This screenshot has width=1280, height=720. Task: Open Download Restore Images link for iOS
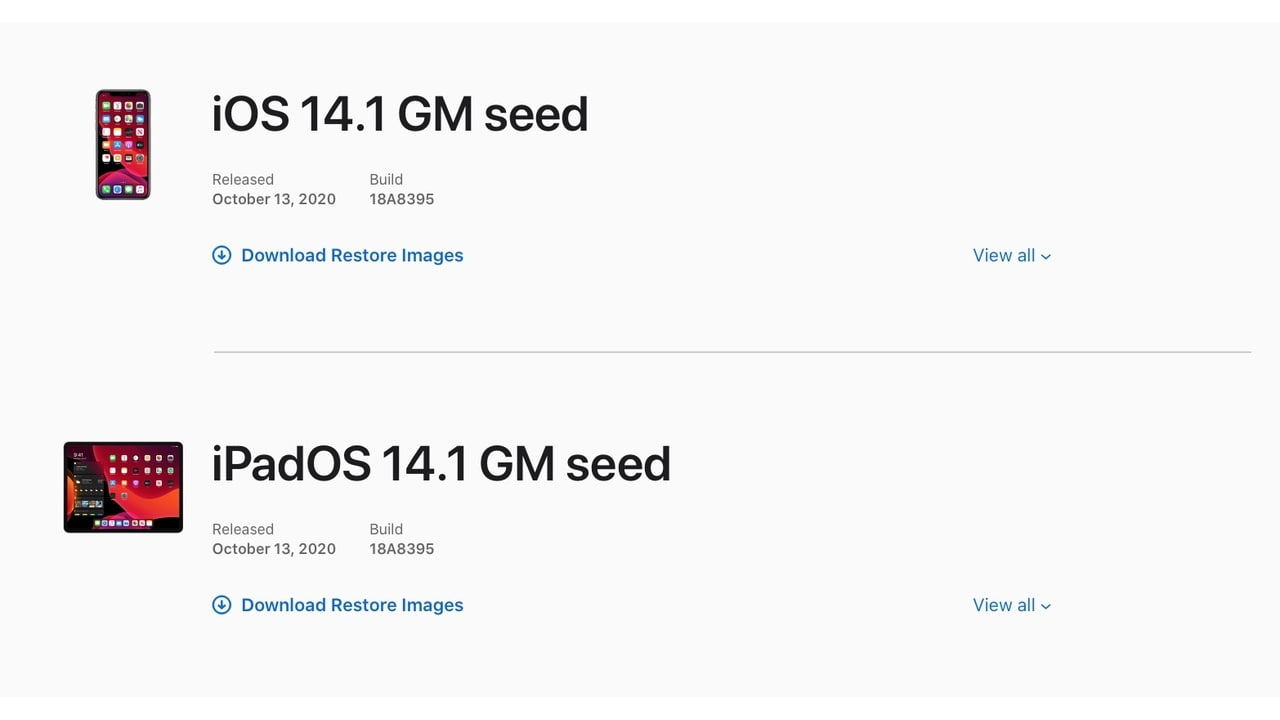click(x=352, y=255)
